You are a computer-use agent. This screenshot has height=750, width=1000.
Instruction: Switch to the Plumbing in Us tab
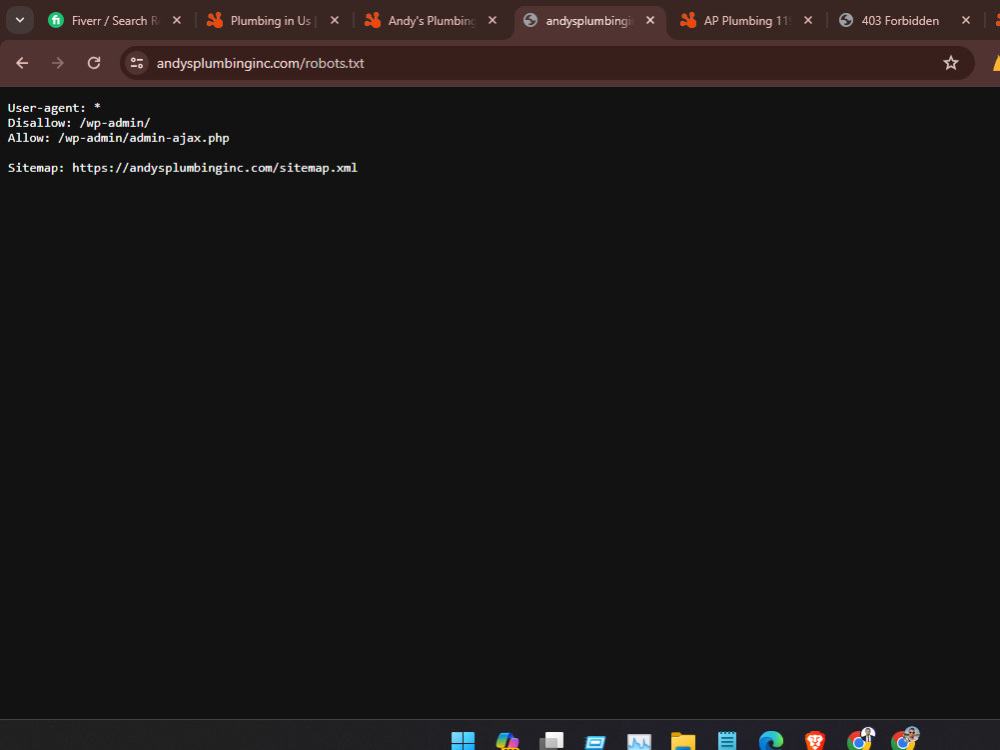pos(272,20)
